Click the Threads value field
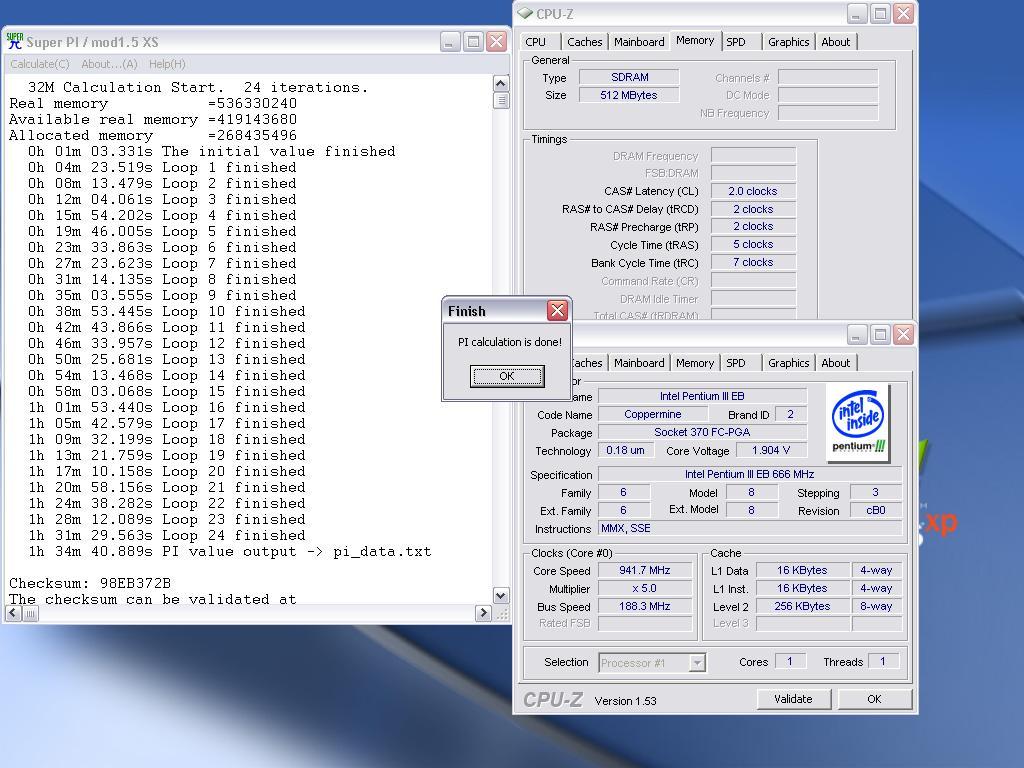The width and height of the screenshot is (1024, 768). click(x=883, y=662)
